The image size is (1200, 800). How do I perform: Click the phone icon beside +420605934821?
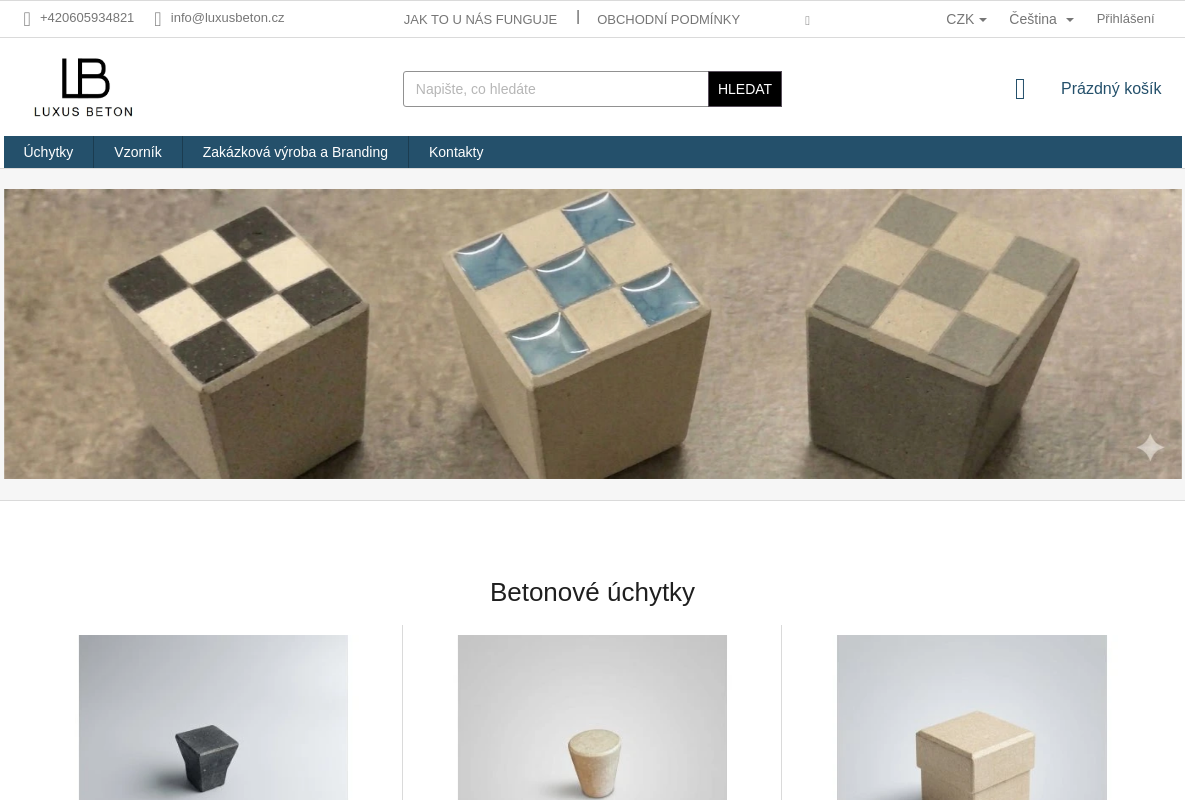(27, 19)
